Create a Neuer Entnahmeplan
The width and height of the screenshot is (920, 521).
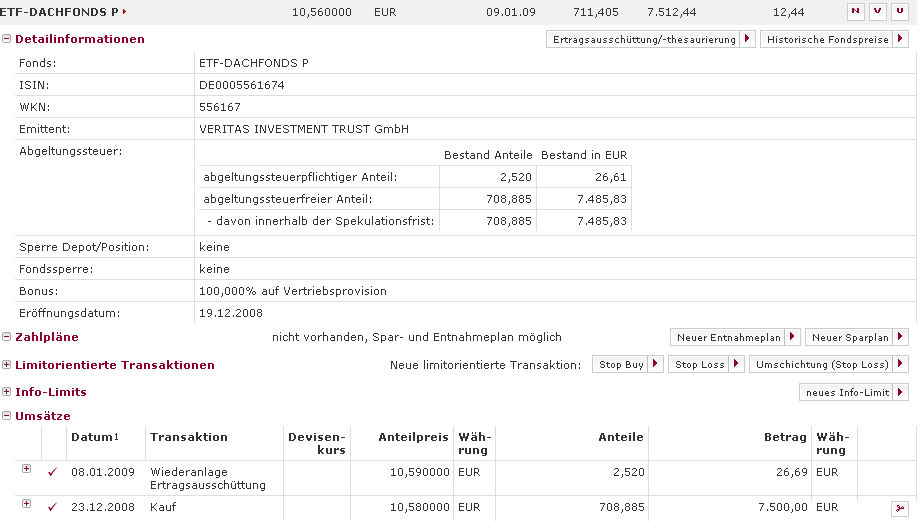point(727,337)
